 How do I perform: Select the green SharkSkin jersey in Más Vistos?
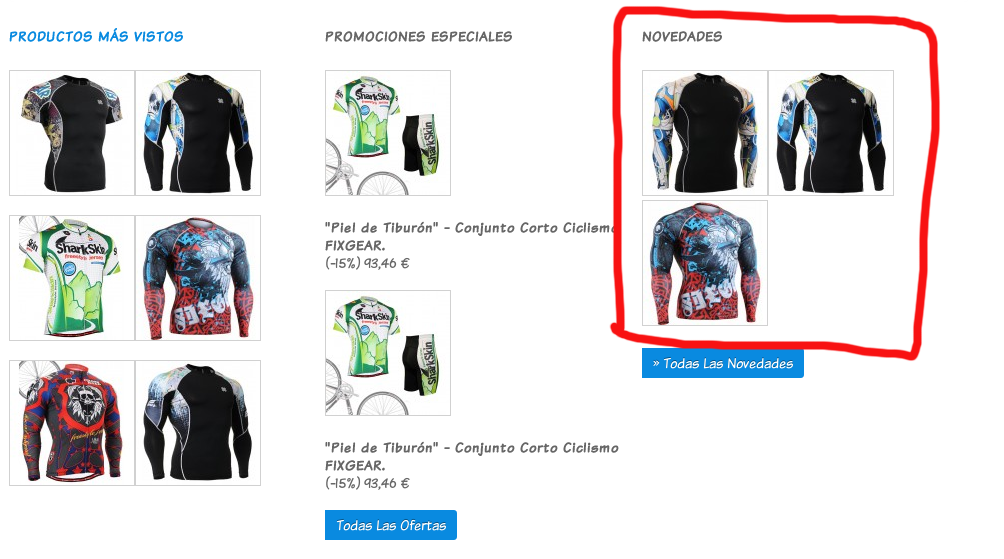[72, 278]
